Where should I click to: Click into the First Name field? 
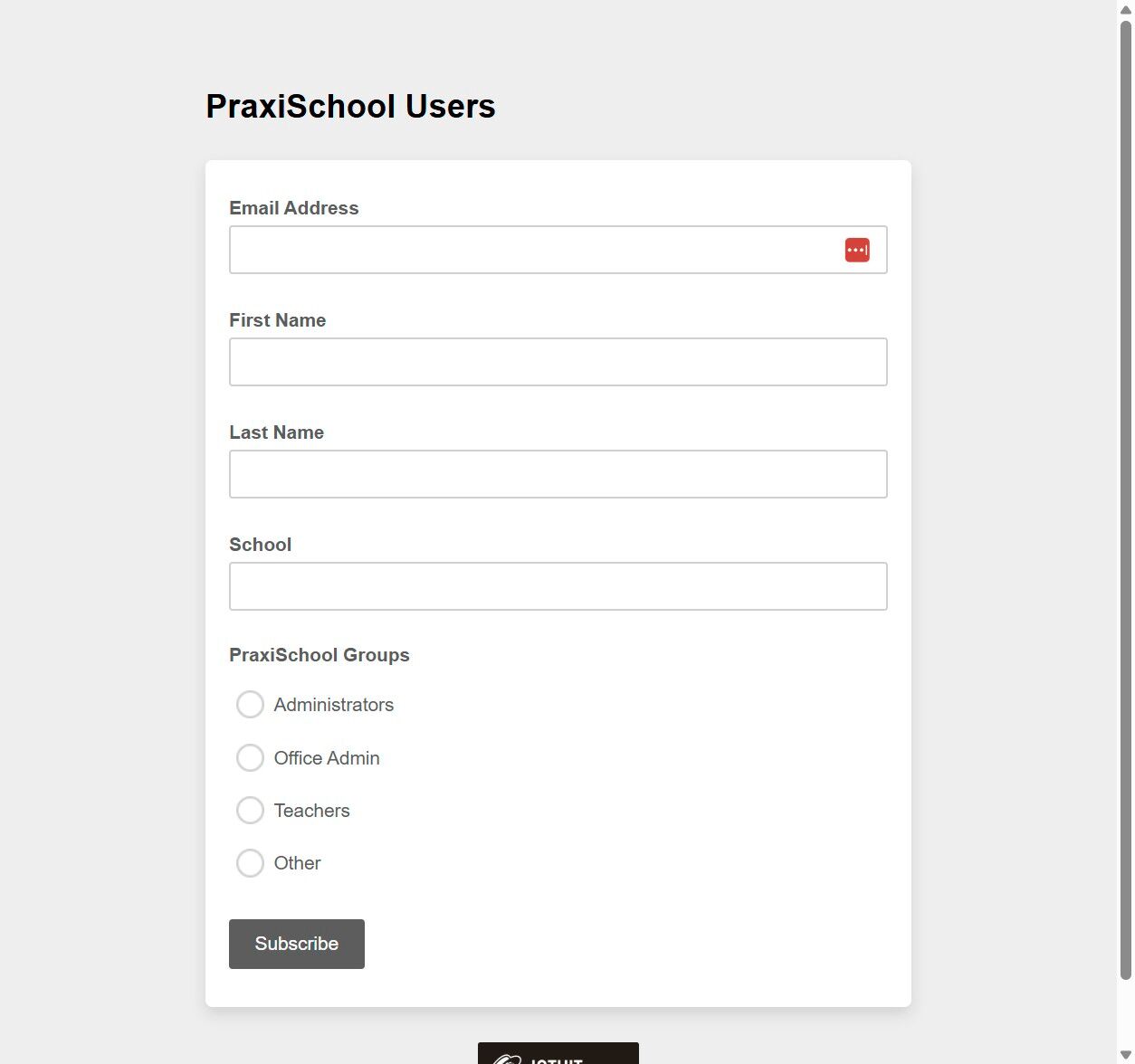click(x=558, y=362)
